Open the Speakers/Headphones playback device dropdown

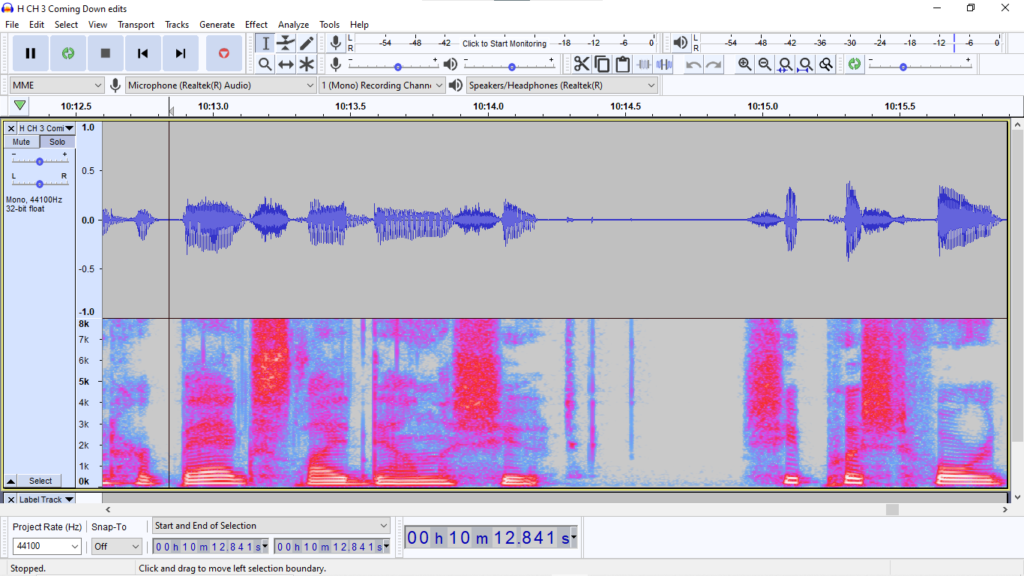[561, 85]
